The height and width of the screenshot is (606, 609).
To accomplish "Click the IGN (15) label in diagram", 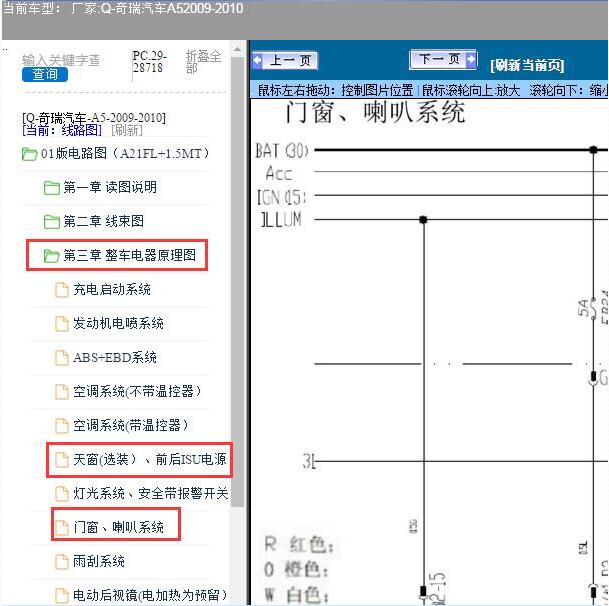I will [x=281, y=197].
